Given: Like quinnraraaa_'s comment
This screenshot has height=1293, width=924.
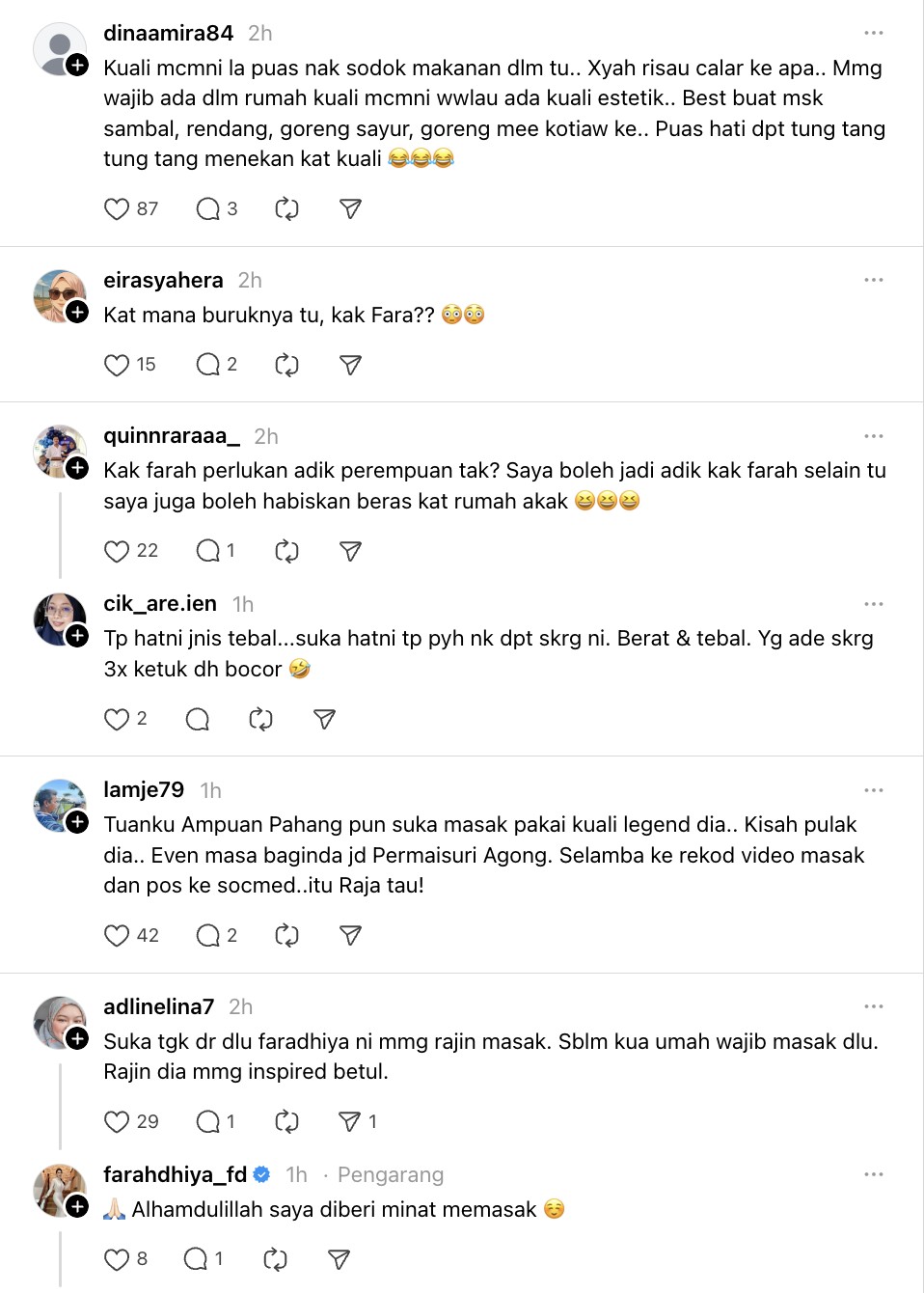Looking at the screenshot, I should click(117, 551).
